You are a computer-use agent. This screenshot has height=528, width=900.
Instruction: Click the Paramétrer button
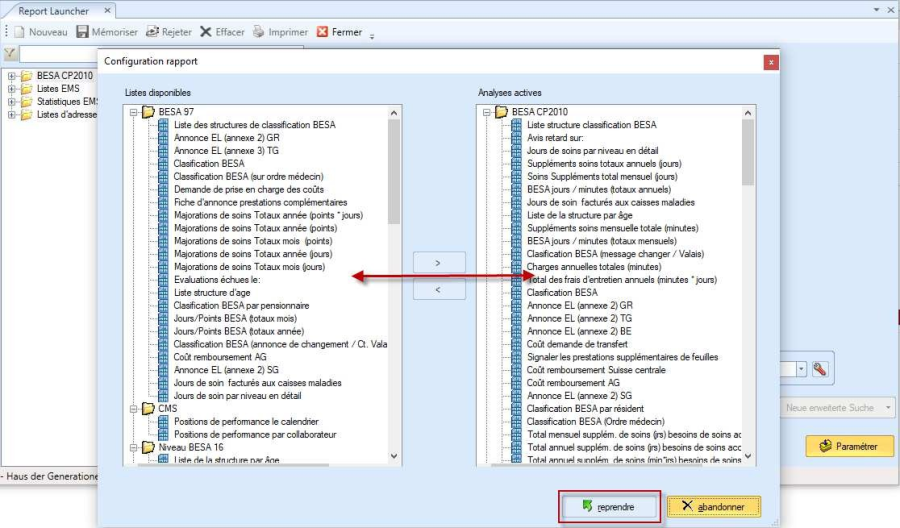pyautogui.click(x=849, y=446)
